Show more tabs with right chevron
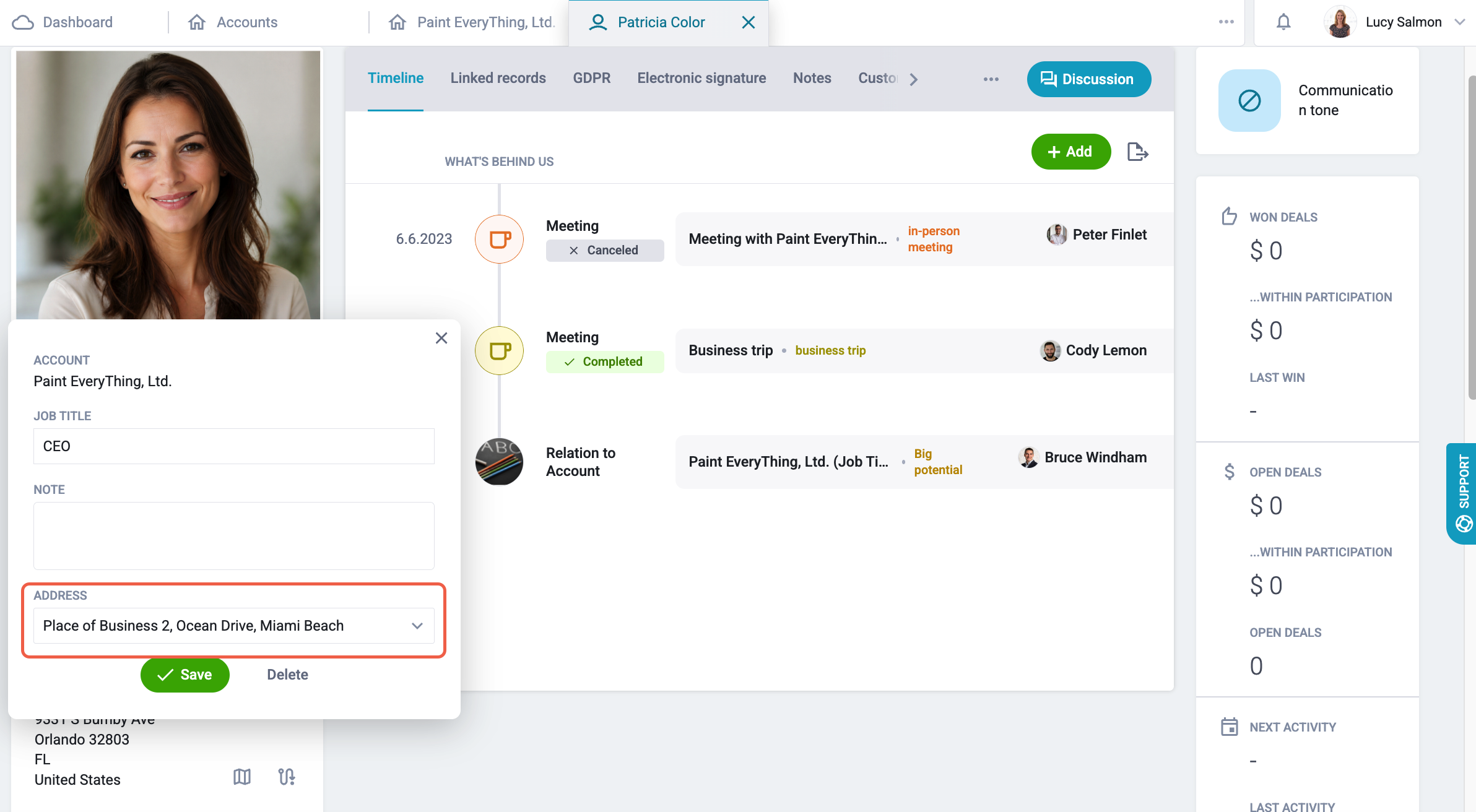 coord(914,79)
